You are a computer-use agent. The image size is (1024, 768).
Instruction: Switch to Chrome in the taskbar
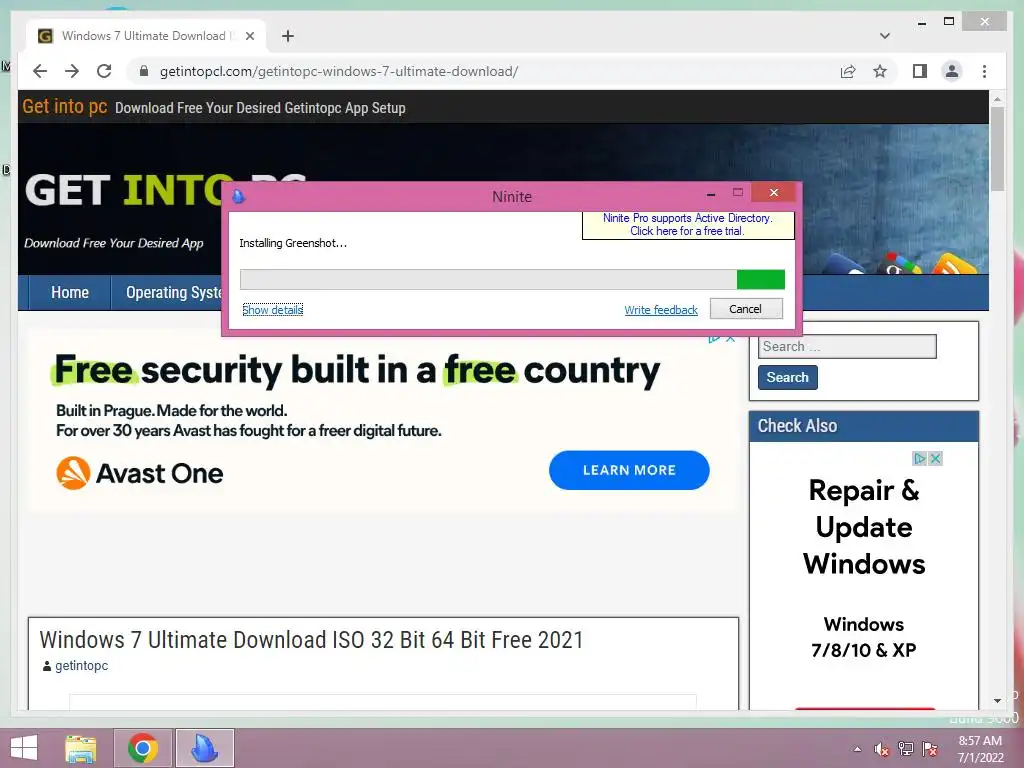[x=143, y=748]
